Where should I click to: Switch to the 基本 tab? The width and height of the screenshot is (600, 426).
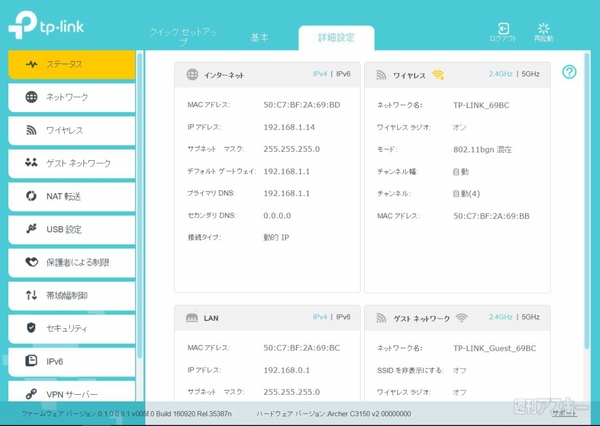coord(259,38)
